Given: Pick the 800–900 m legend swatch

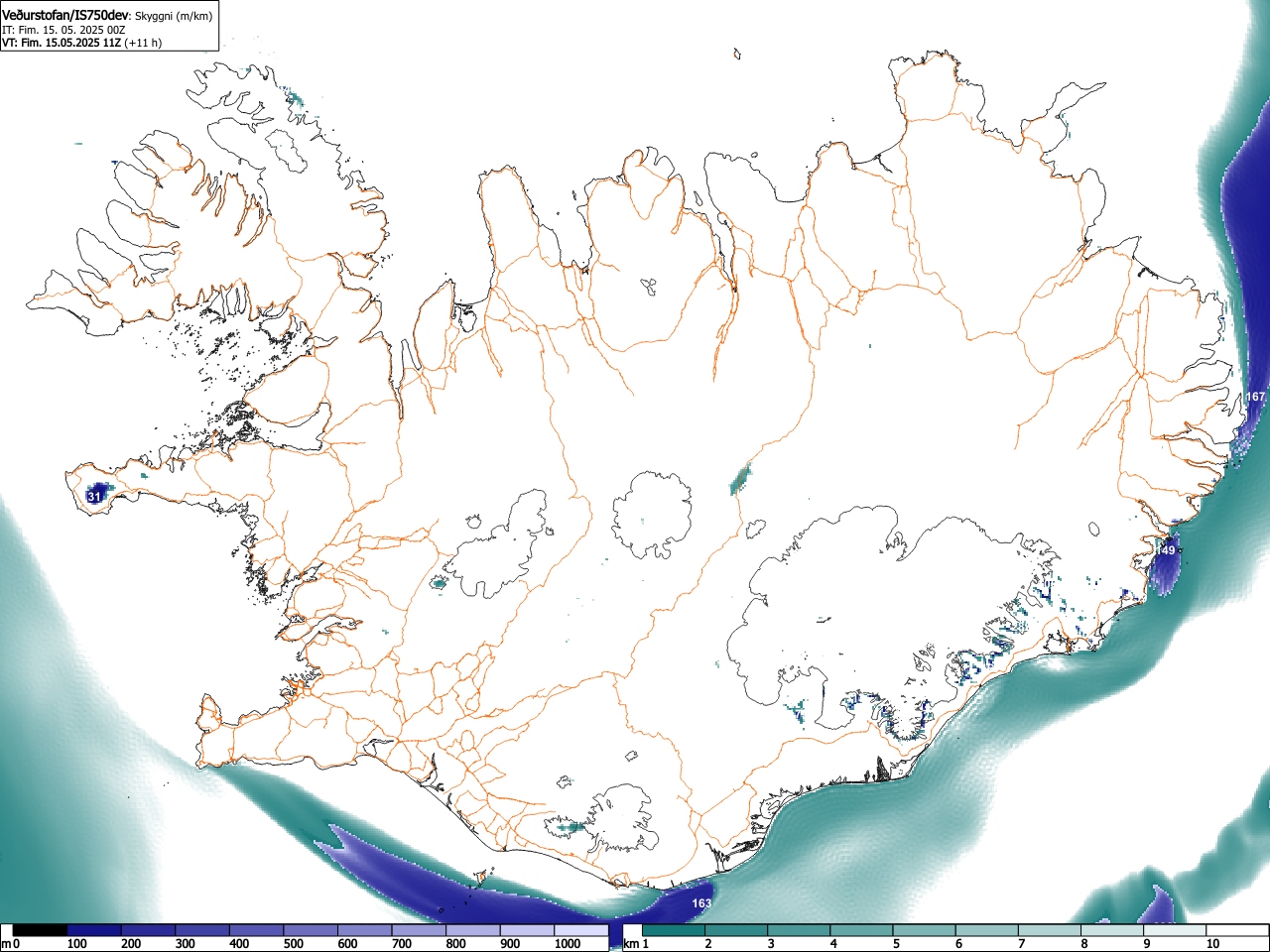Looking at the screenshot, I should tap(472, 930).
